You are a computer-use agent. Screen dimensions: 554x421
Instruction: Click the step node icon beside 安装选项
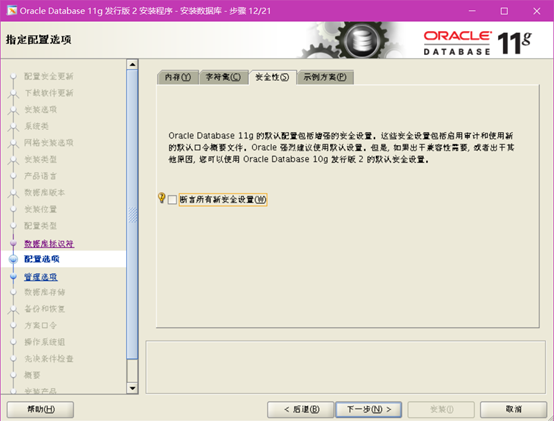(x=13, y=110)
